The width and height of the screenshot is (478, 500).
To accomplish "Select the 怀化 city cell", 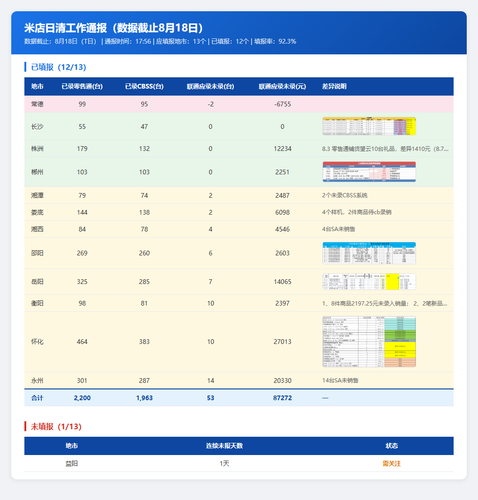I will 37,342.
